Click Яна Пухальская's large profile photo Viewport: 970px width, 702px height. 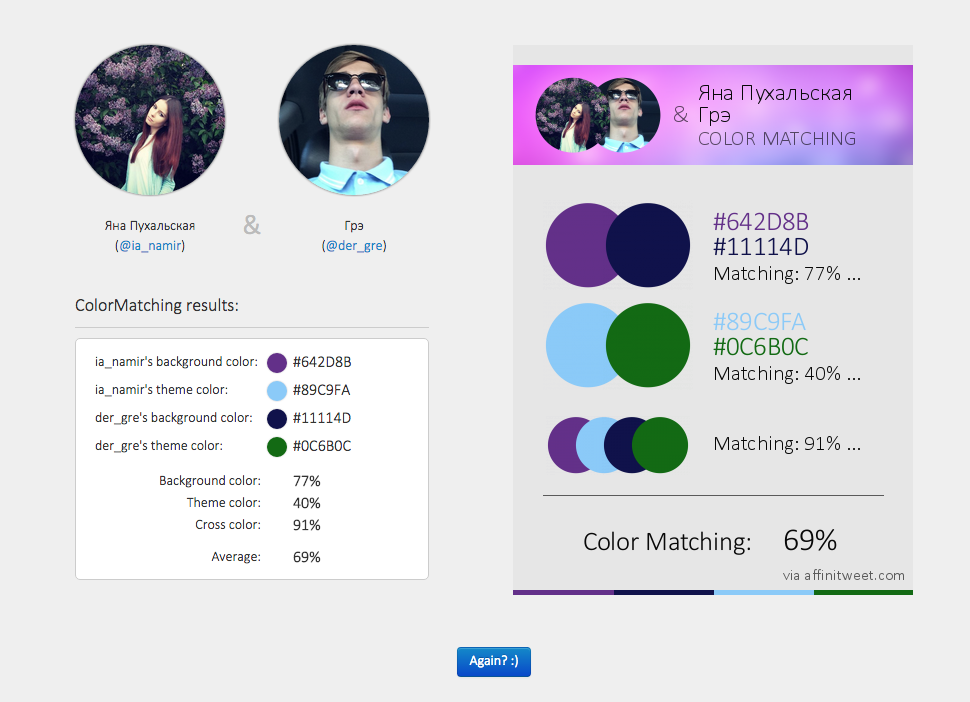pos(151,119)
